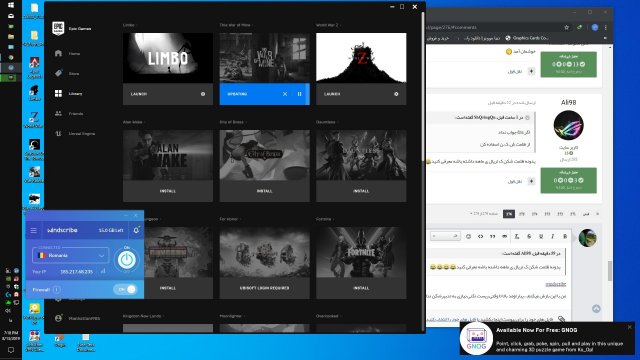
Task: Open Windscribe notifications bell
Action: pyautogui.click(x=136, y=230)
